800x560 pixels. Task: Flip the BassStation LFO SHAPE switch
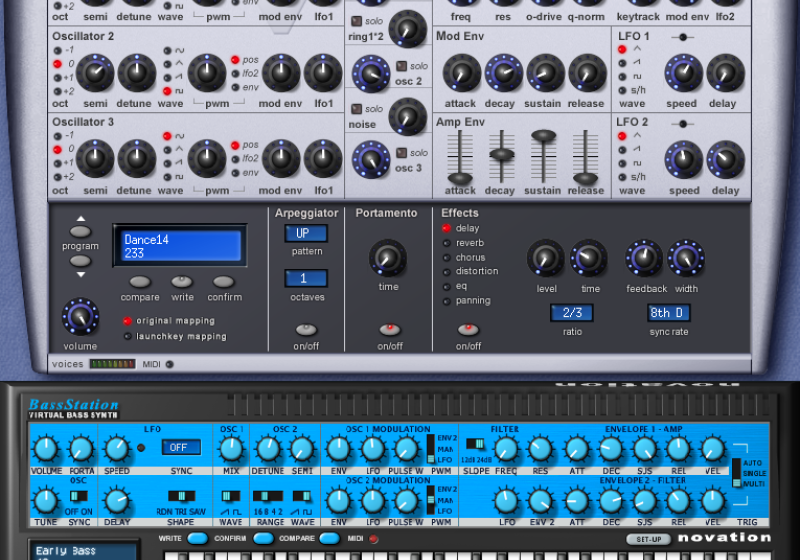181,496
